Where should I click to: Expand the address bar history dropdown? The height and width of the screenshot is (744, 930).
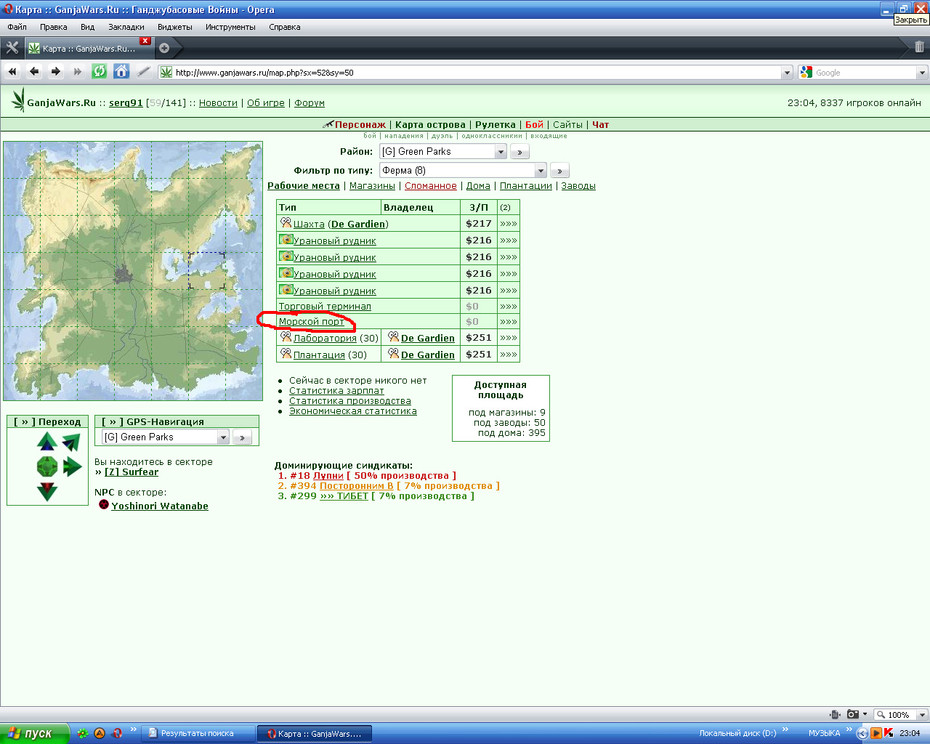pyautogui.click(x=787, y=72)
